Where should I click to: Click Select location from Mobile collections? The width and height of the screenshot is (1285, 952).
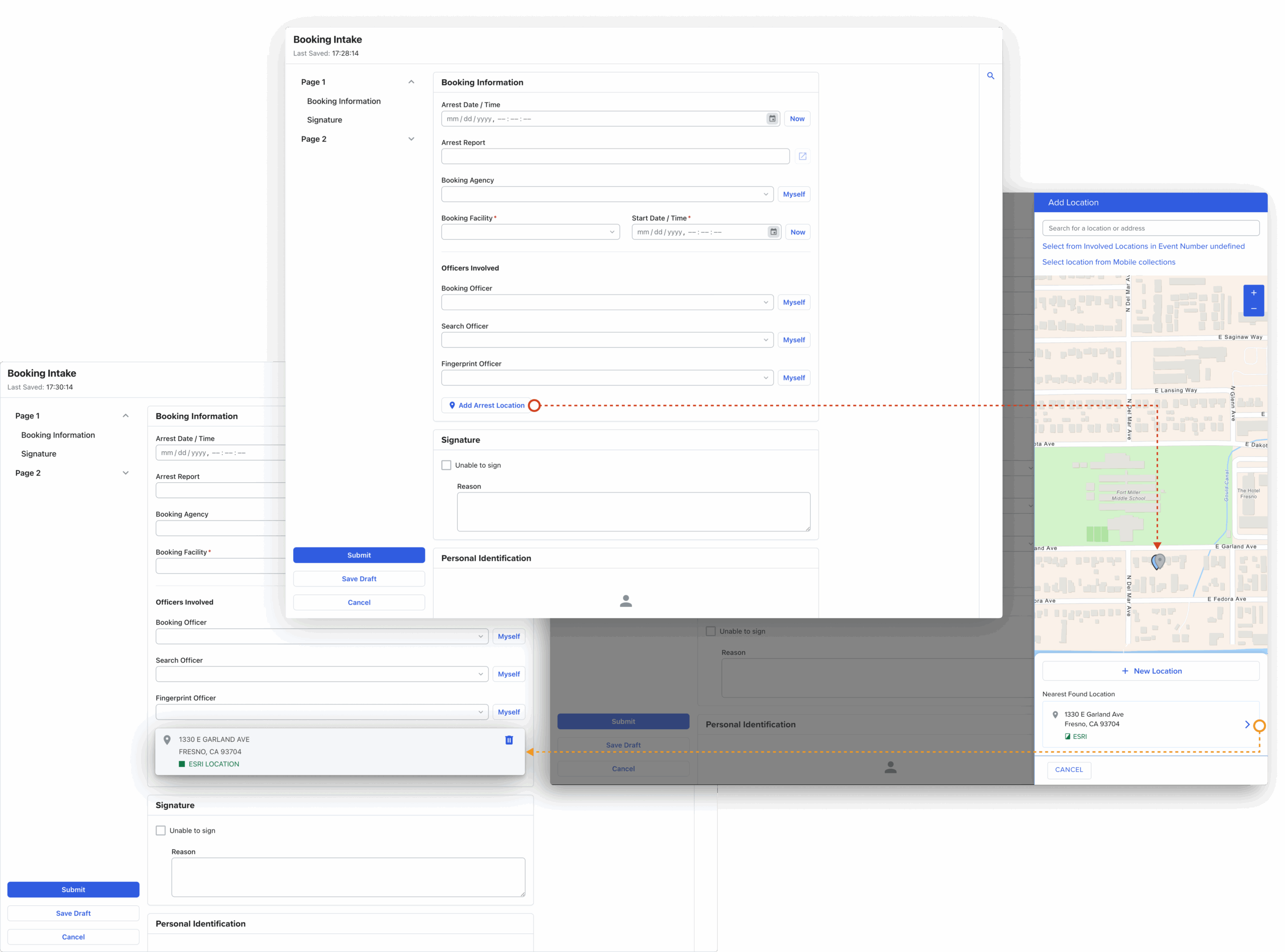1108,262
